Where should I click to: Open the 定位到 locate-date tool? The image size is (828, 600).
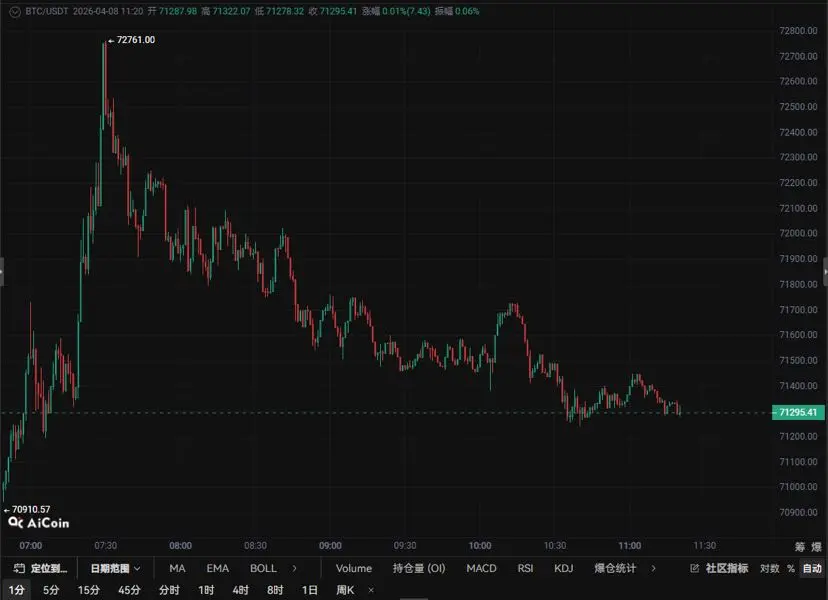[40, 568]
